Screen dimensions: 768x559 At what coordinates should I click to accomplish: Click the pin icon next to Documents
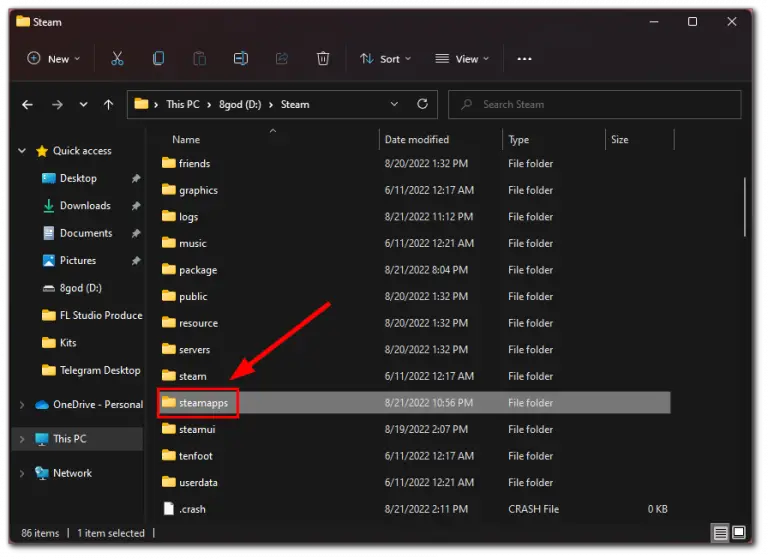click(136, 233)
